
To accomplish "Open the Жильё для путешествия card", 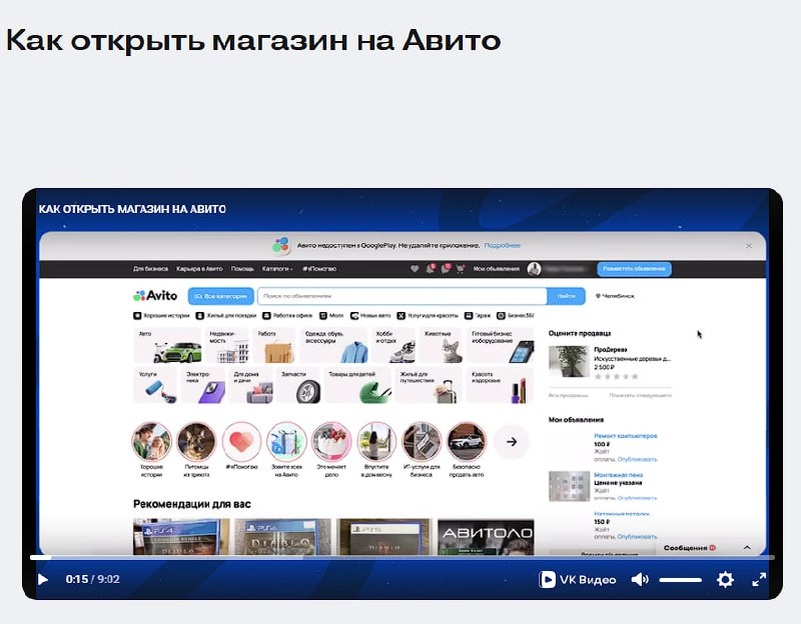I will (429, 386).
